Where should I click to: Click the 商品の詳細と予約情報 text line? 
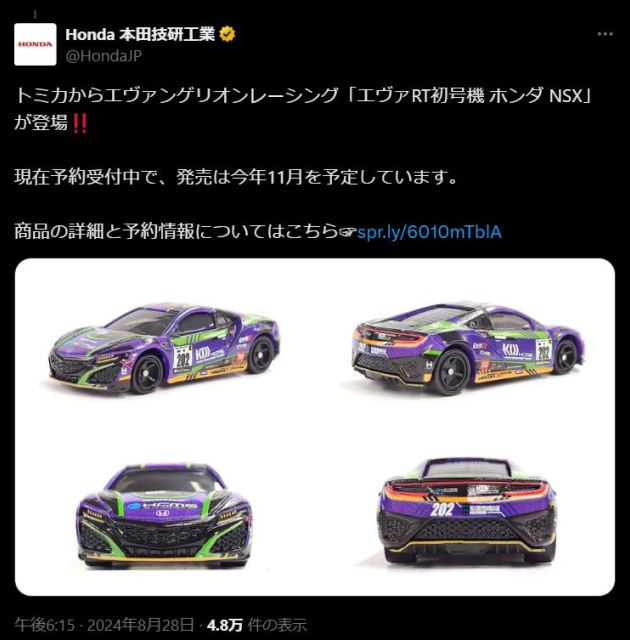(176, 231)
